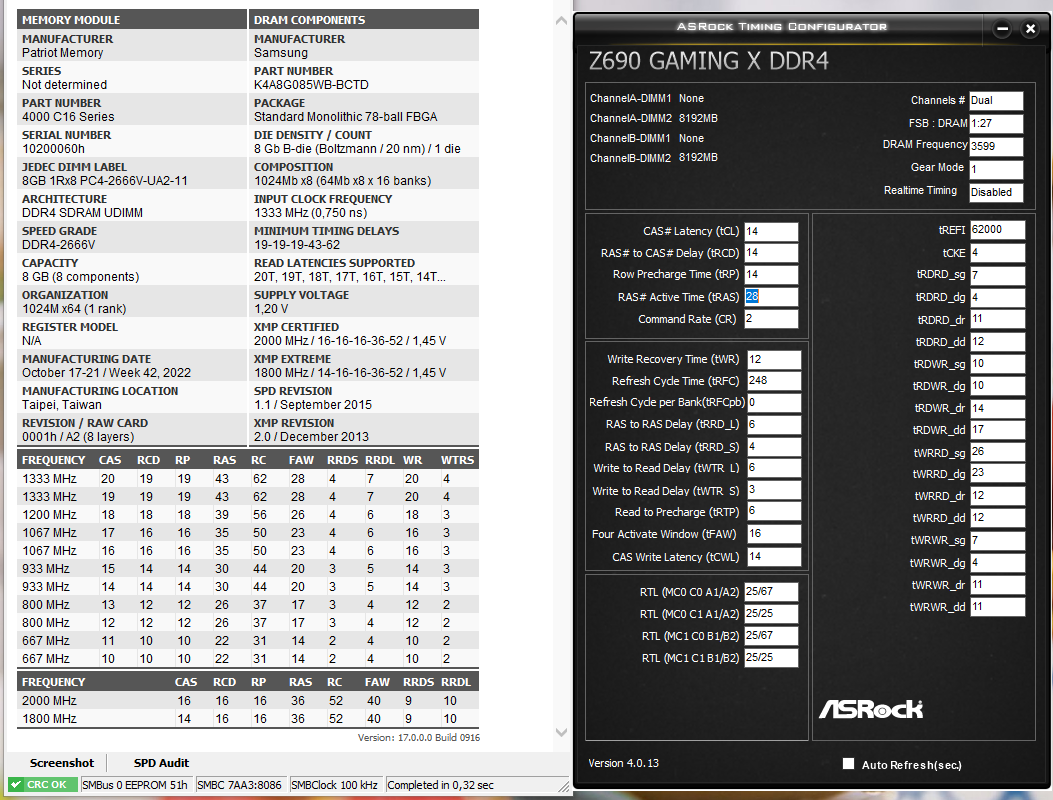Click the 'Completed in 0,32 sec' status text
The image size is (1053, 800).
[x=441, y=785]
